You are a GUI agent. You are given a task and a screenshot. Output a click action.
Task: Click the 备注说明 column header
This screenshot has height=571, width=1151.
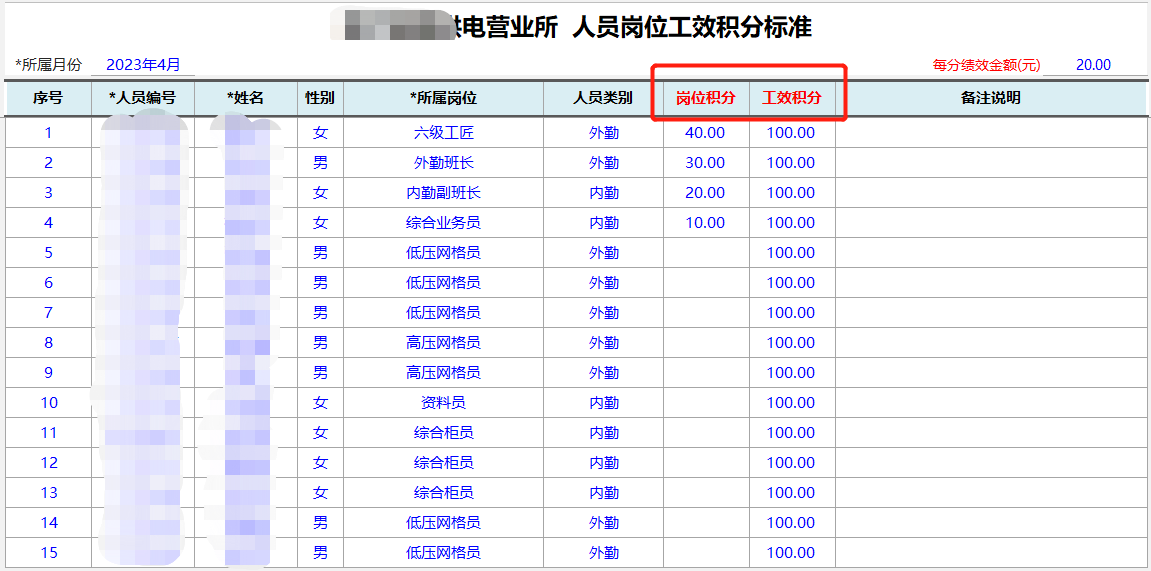point(990,98)
